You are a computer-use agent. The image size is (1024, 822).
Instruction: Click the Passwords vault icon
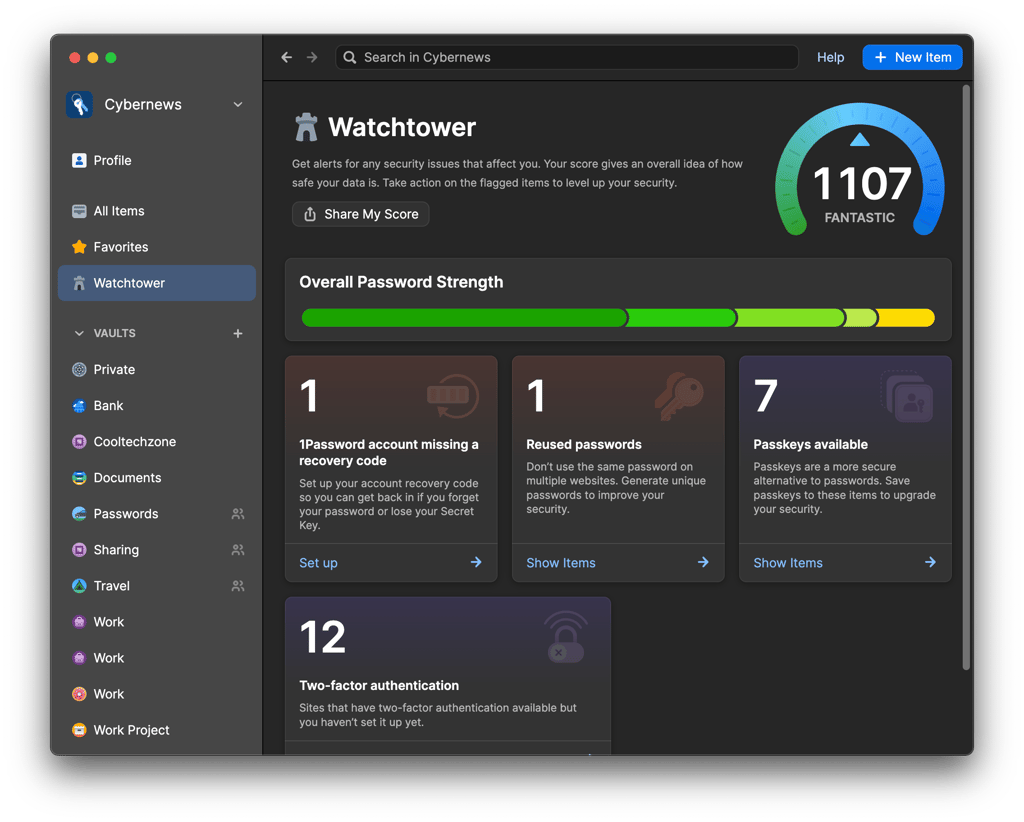79,514
